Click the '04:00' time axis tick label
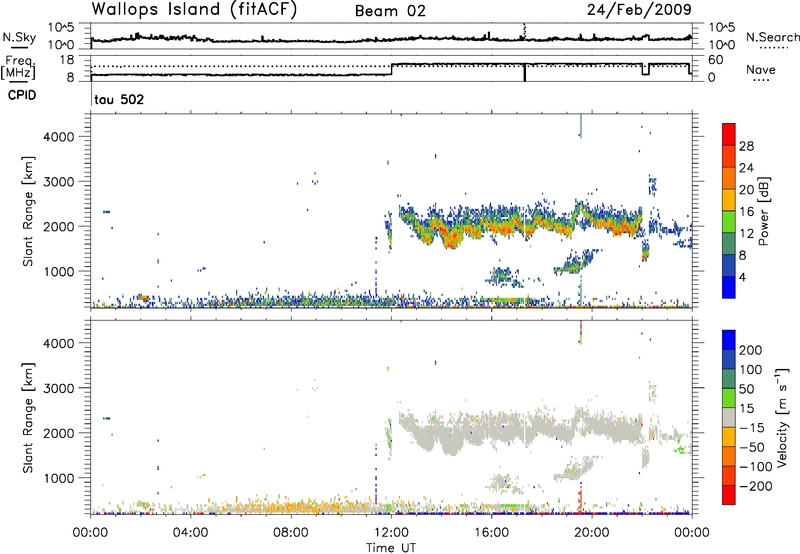 [190, 533]
